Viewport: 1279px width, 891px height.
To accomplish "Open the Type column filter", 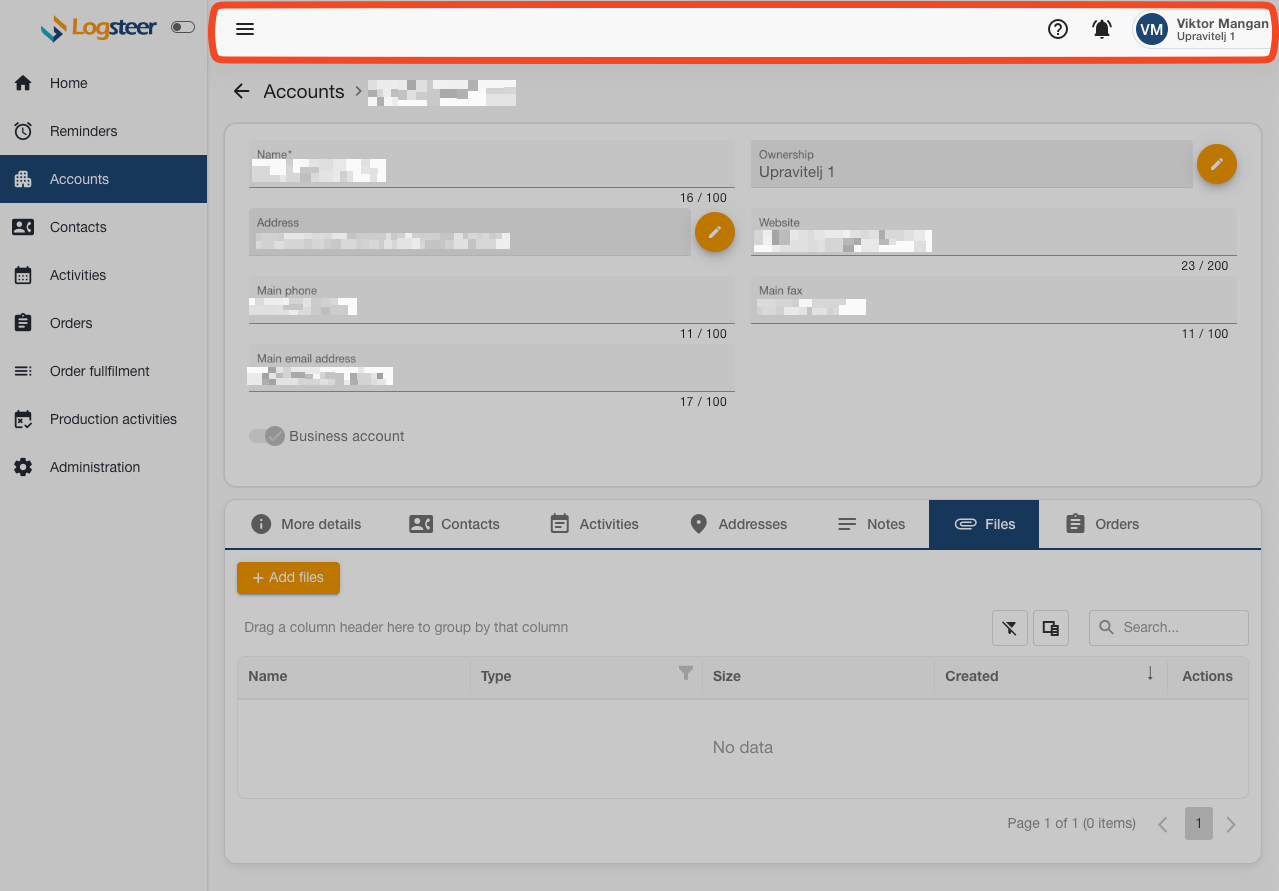I will [x=686, y=674].
